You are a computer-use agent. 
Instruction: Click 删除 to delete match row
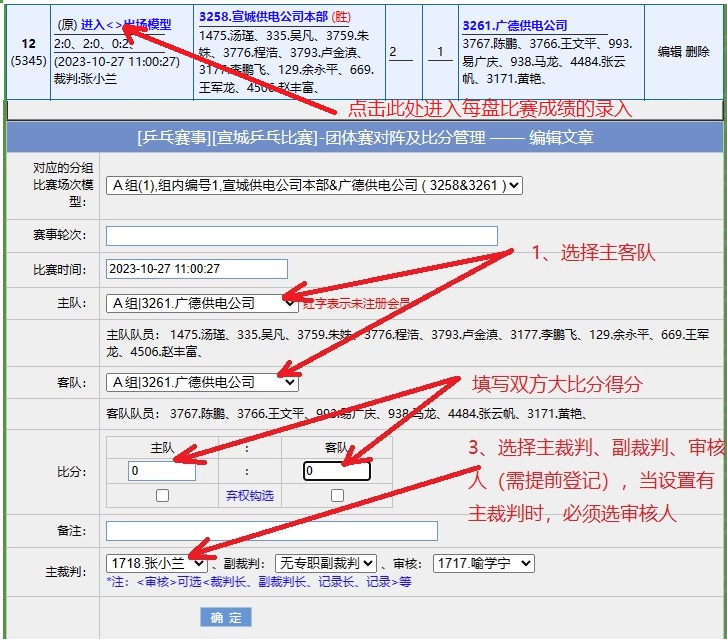[x=698, y=51]
